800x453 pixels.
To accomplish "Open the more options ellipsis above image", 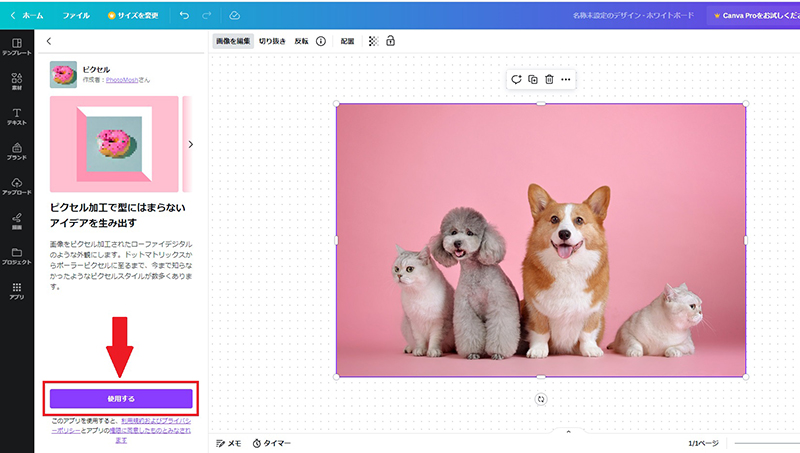I will tap(566, 80).
